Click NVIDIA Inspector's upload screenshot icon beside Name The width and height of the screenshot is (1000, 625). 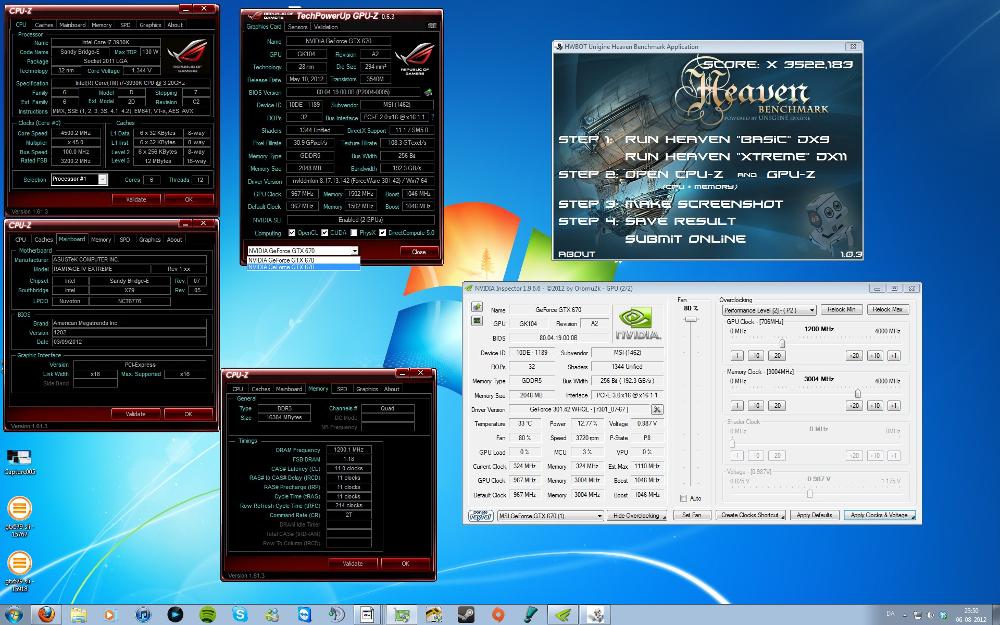(x=476, y=307)
